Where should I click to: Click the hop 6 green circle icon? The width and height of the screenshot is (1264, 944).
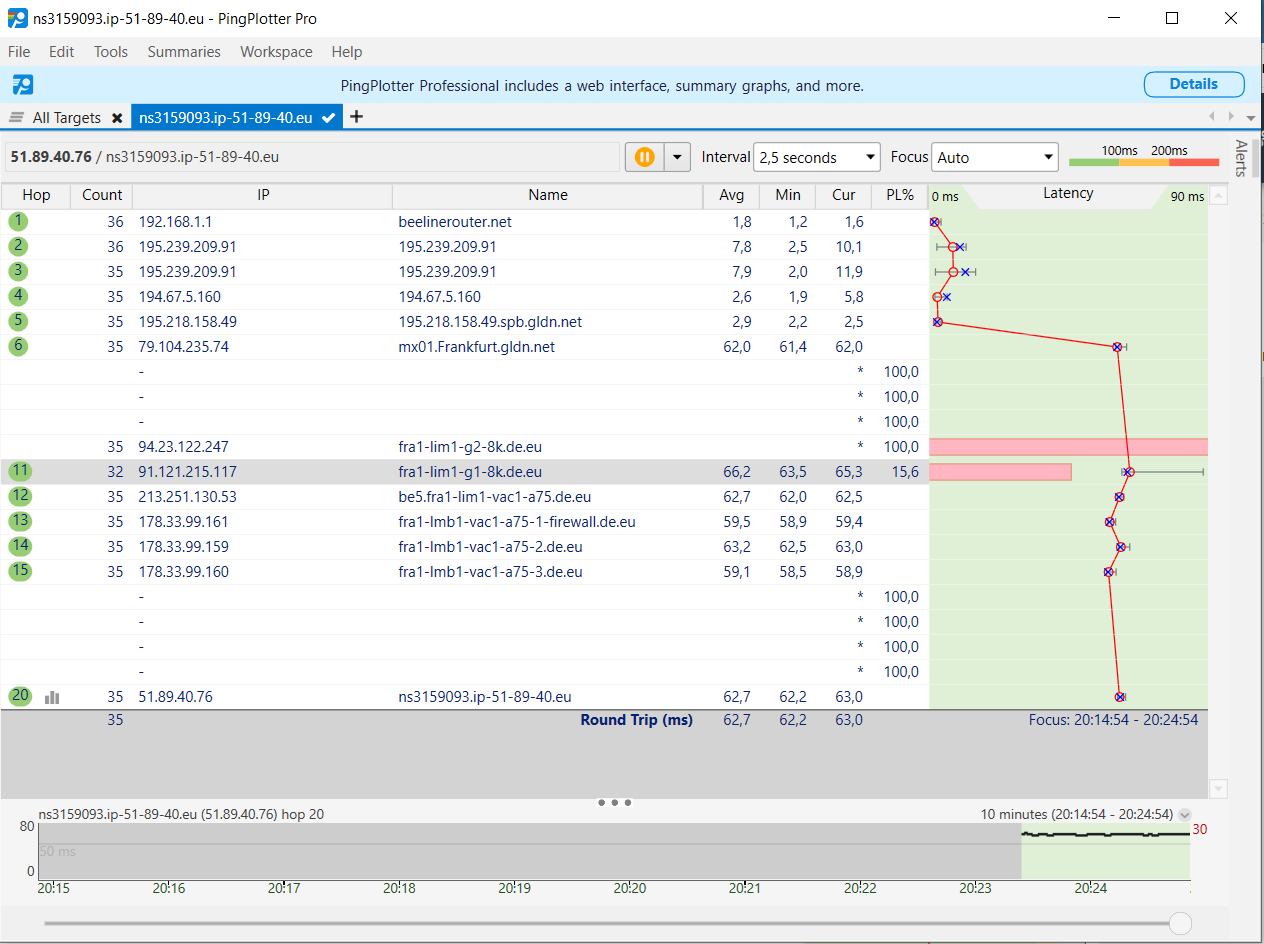(19, 347)
